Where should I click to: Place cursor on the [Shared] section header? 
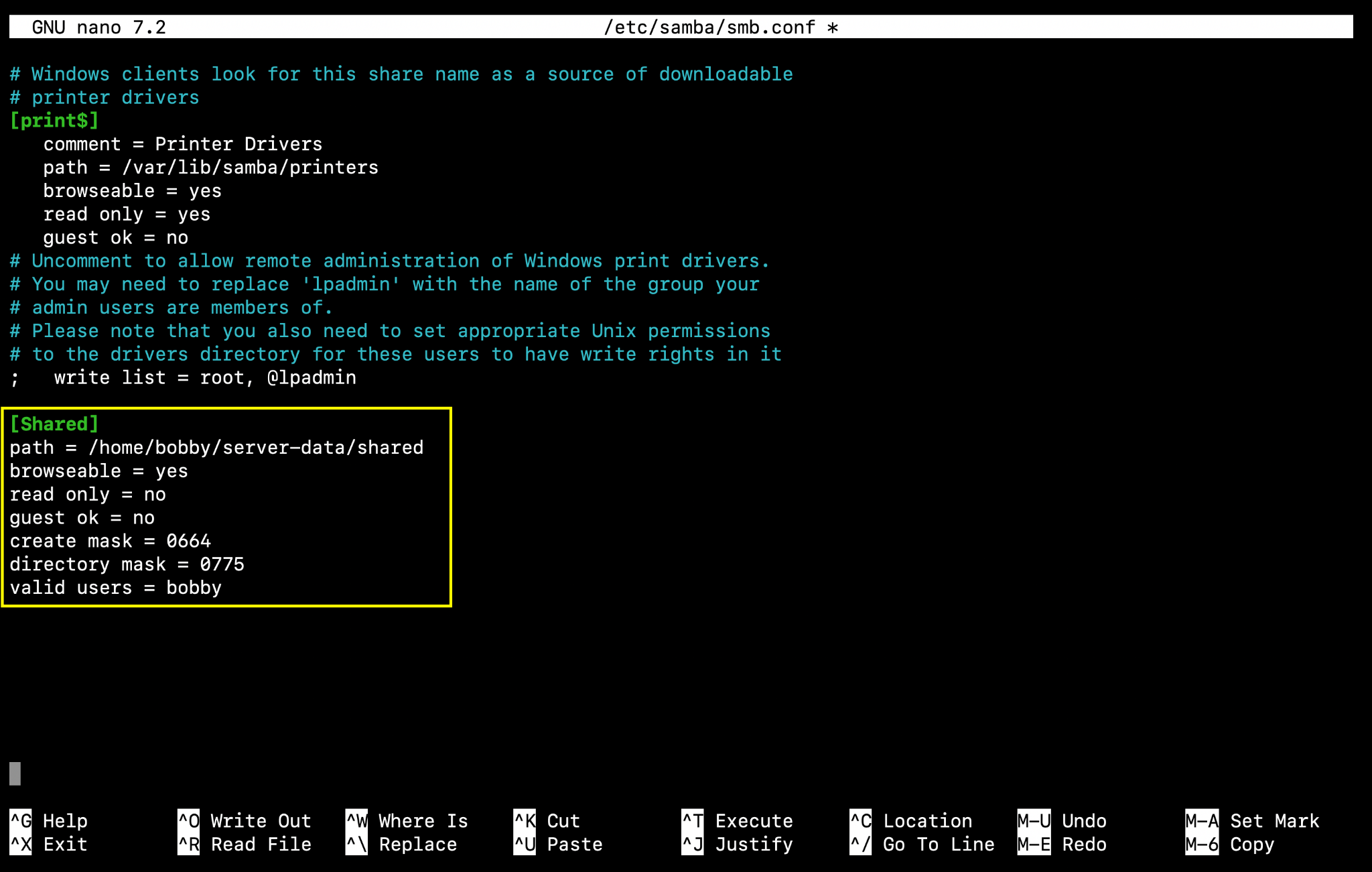54,424
